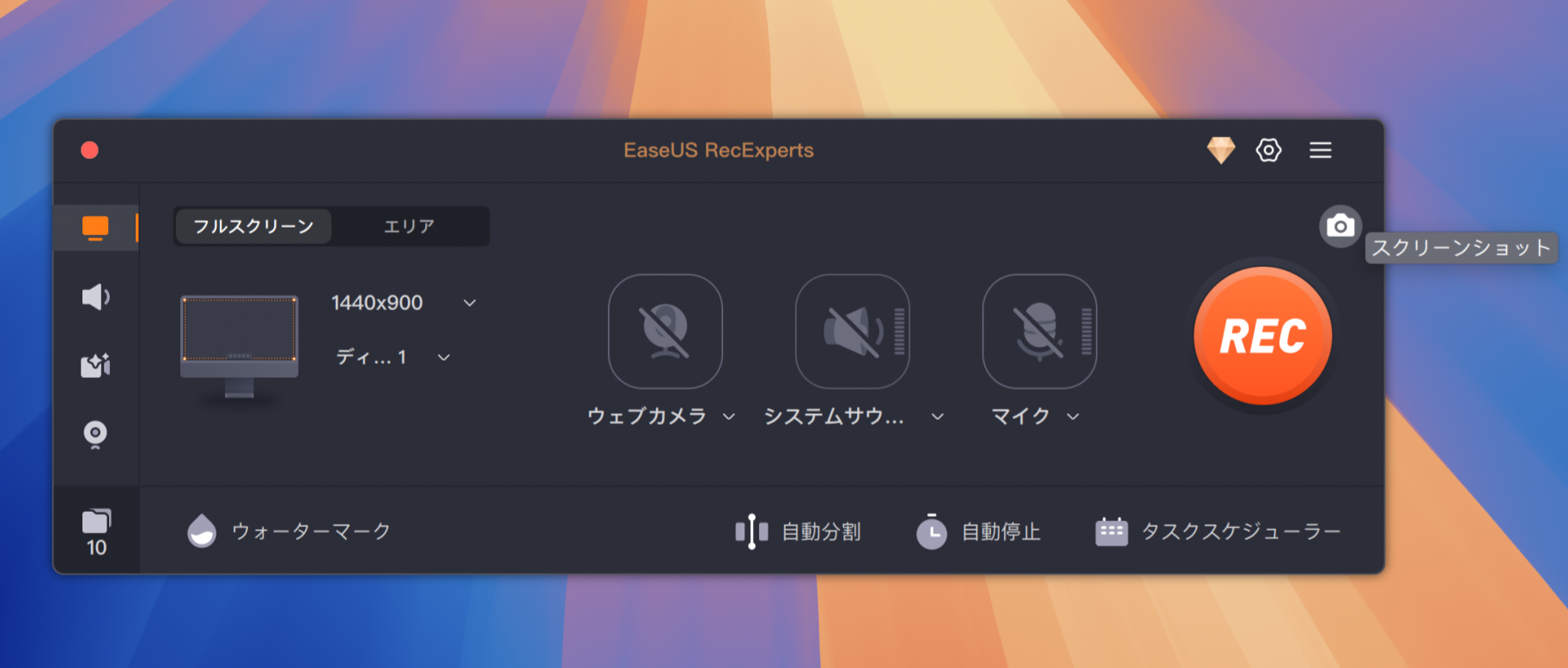Expand the ディ... 1 display dropdown
This screenshot has width=1568, height=668.
tap(444, 357)
